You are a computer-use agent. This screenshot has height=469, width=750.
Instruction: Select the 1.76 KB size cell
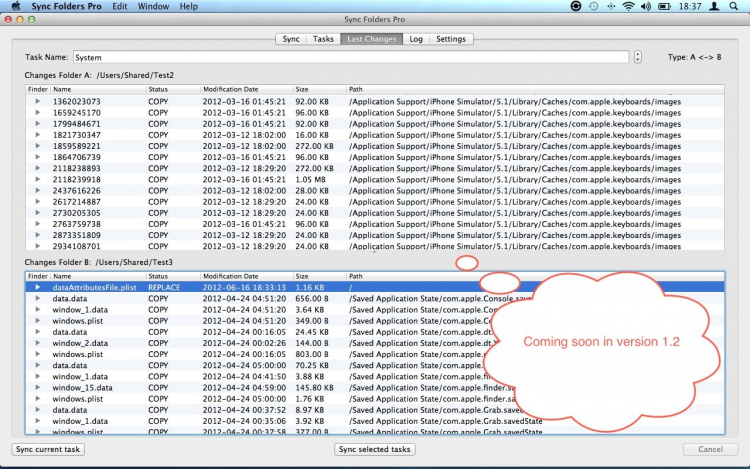point(309,399)
